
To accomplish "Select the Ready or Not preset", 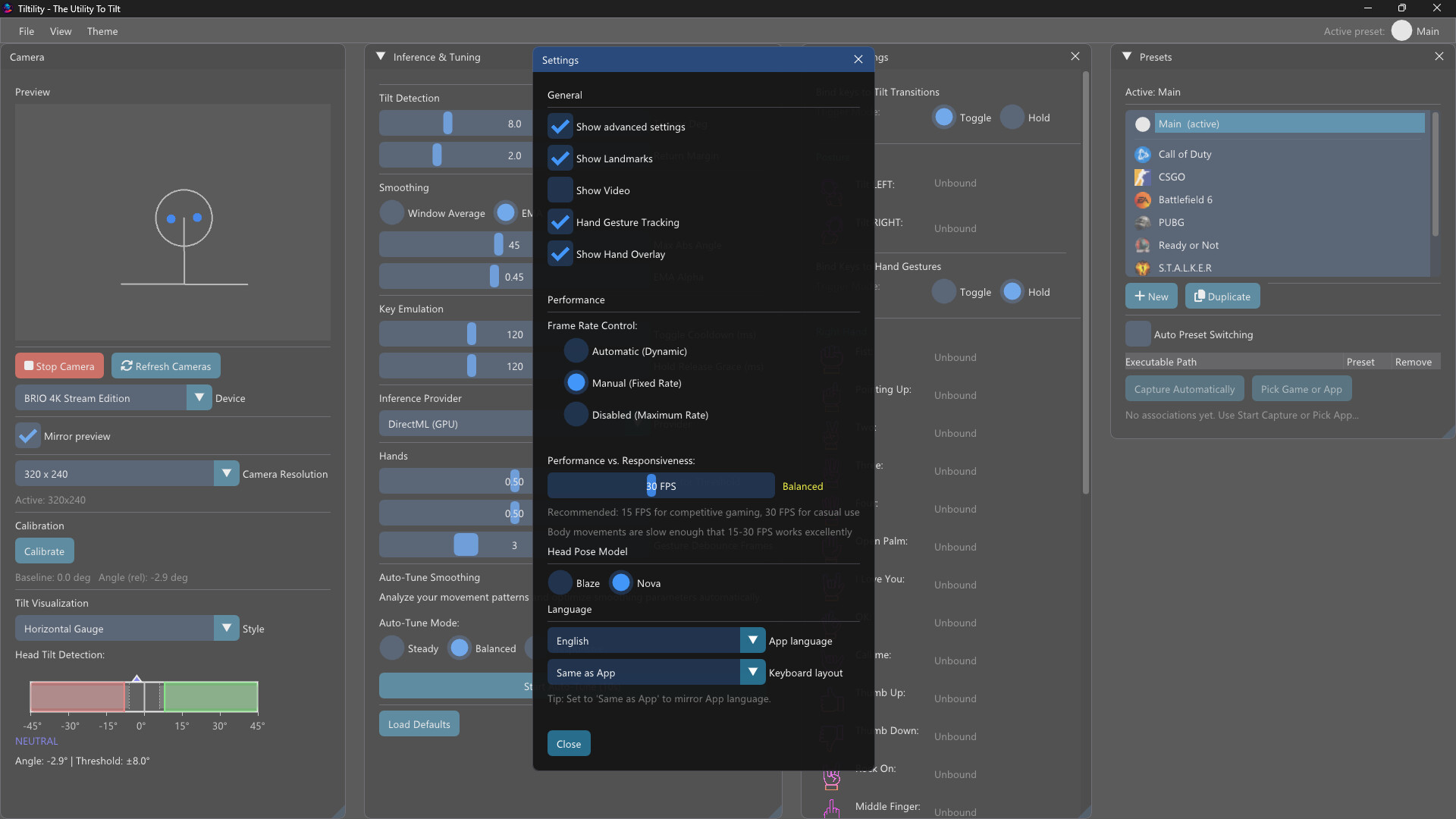I will 1142,245.
